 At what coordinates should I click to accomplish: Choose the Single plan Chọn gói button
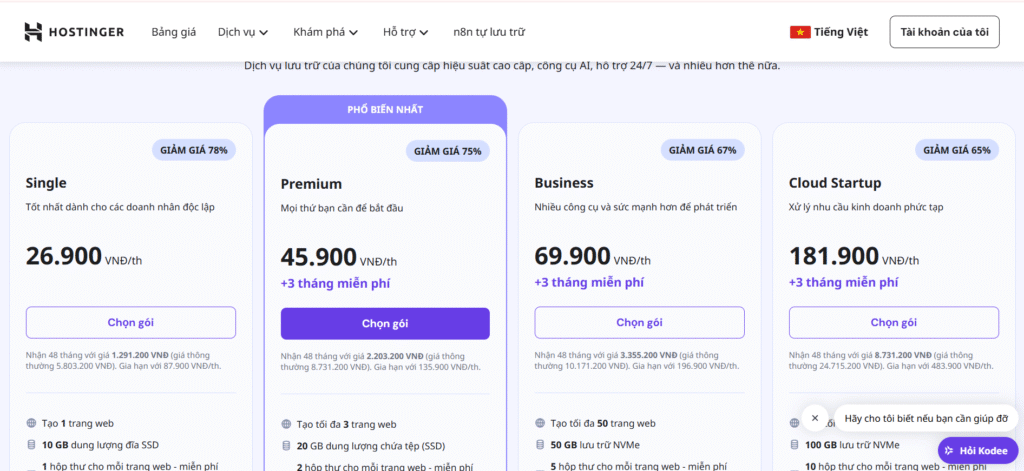pyautogui.click(x=131, y=322)
